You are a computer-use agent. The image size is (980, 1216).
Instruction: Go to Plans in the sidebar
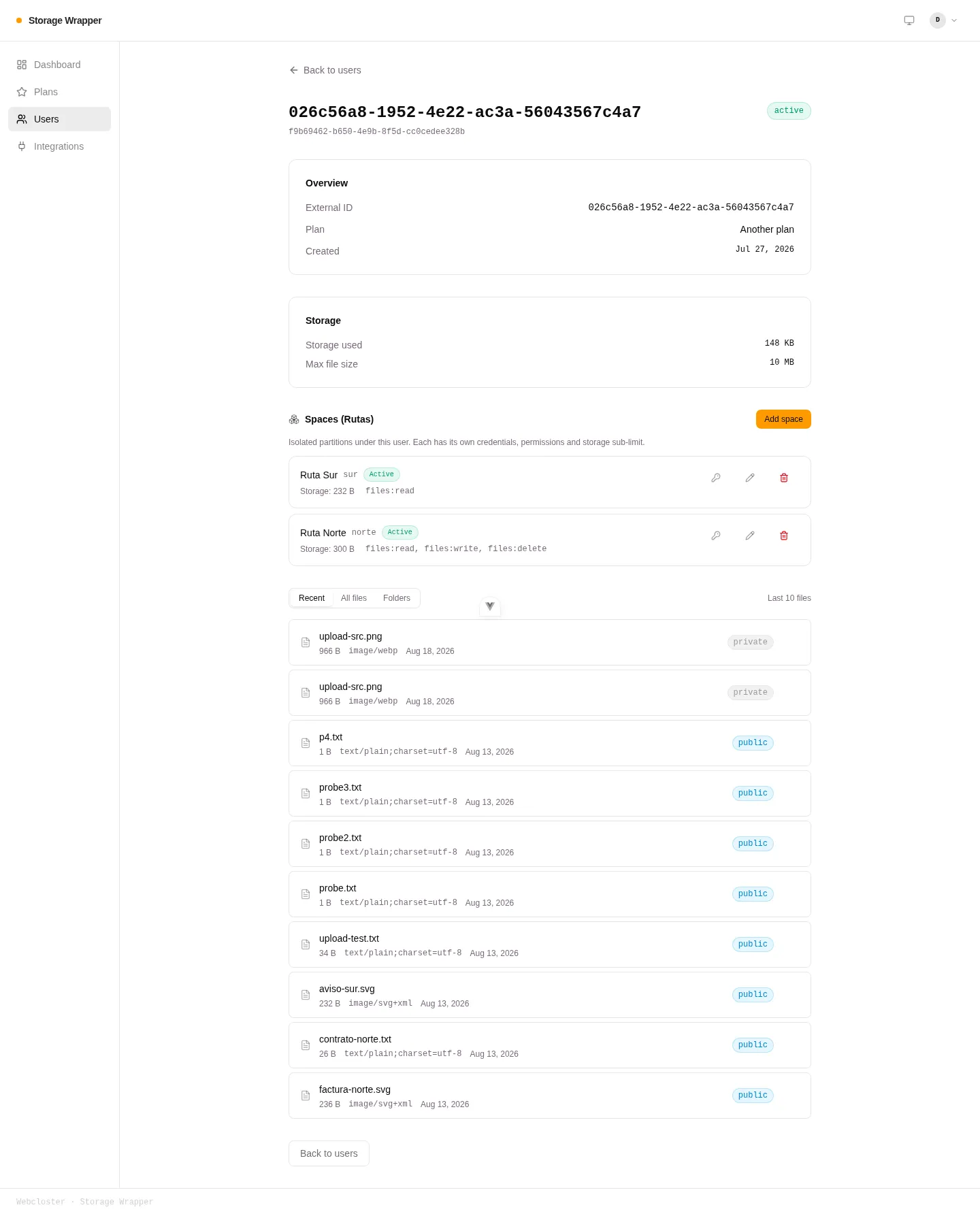tap(59, 92)
